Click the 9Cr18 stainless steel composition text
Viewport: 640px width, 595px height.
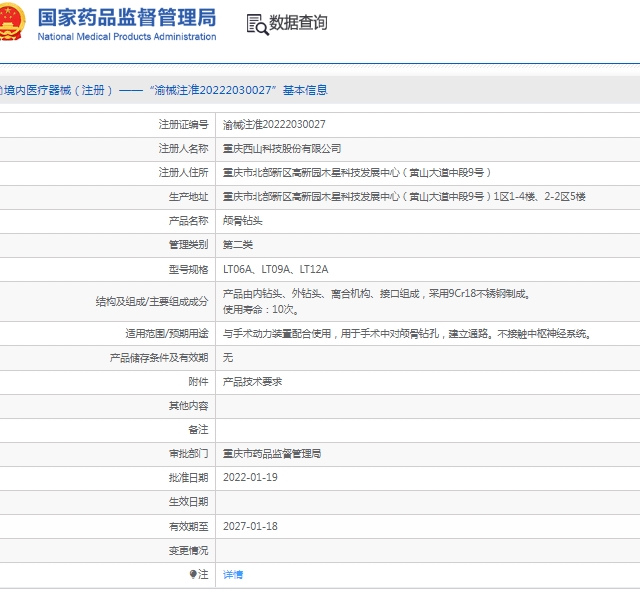376,293
